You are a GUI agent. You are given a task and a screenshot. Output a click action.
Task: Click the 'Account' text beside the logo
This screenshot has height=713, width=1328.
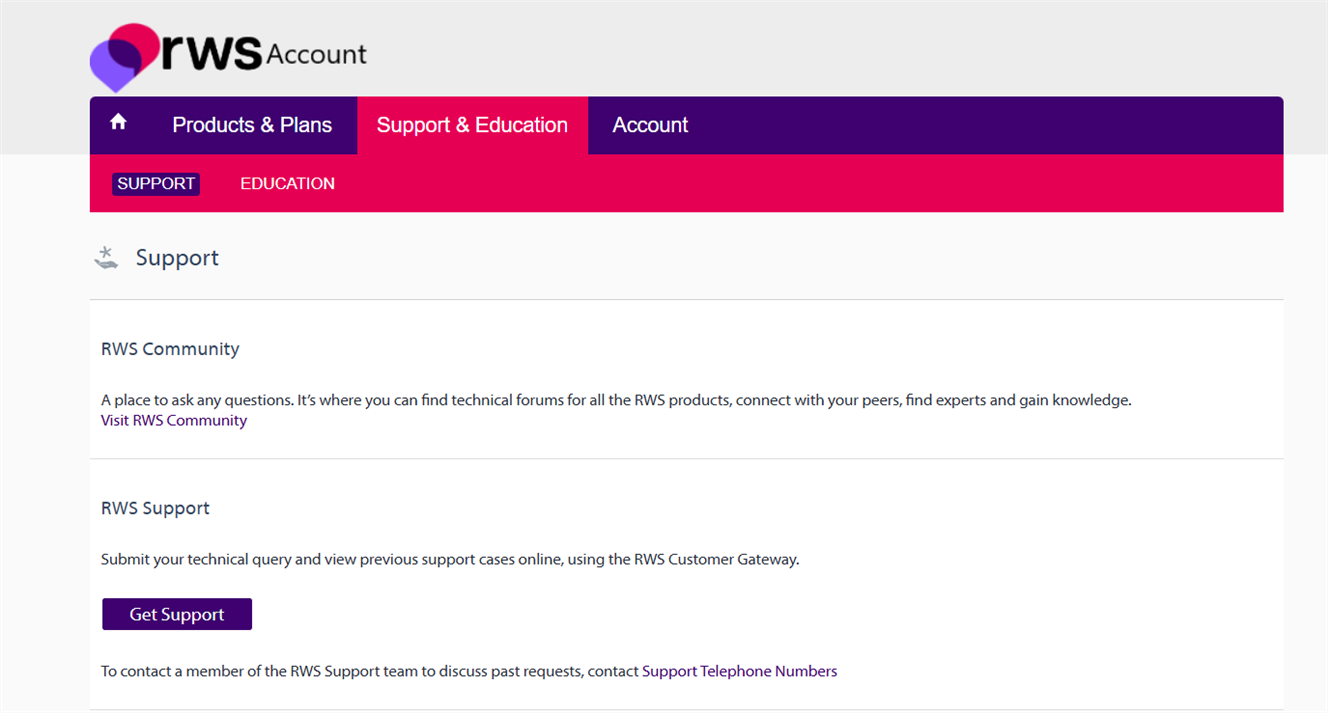pyautogui.click(x=316, y=54)
